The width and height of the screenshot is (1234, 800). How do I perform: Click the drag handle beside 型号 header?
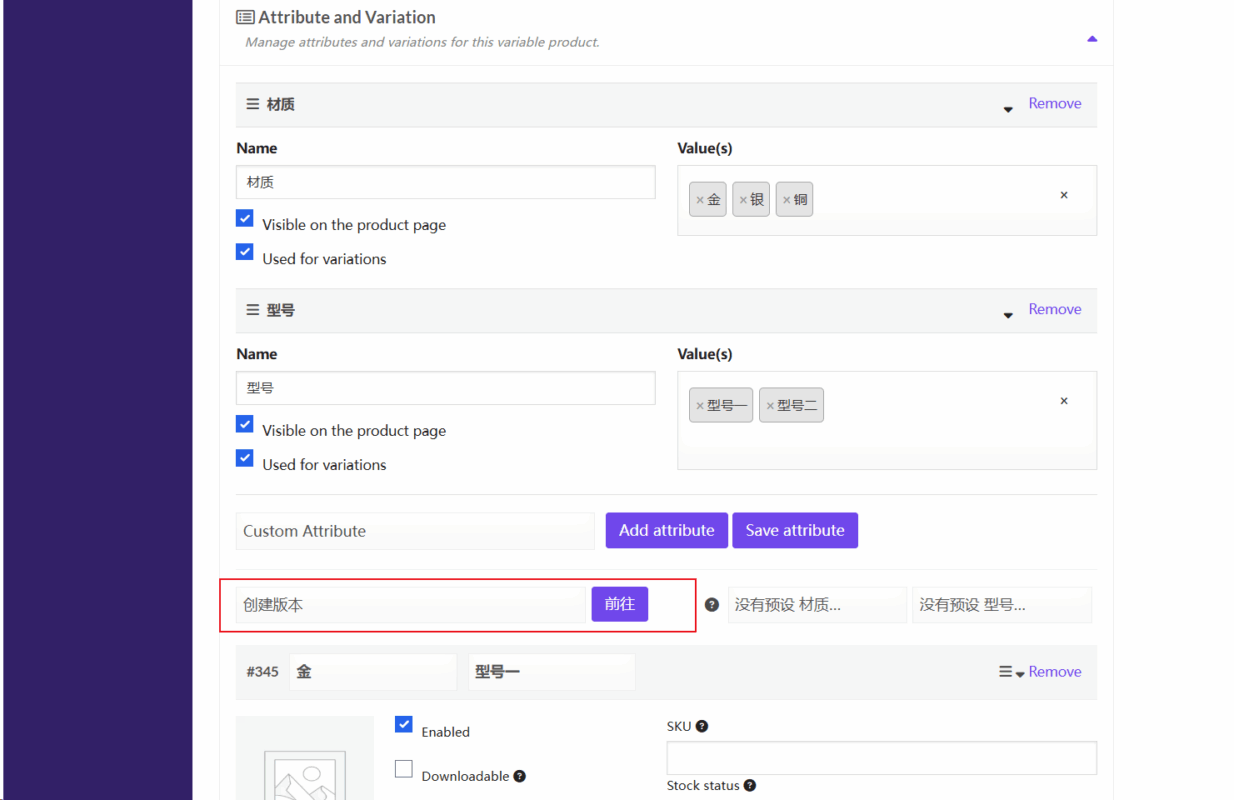click(253, 311)
